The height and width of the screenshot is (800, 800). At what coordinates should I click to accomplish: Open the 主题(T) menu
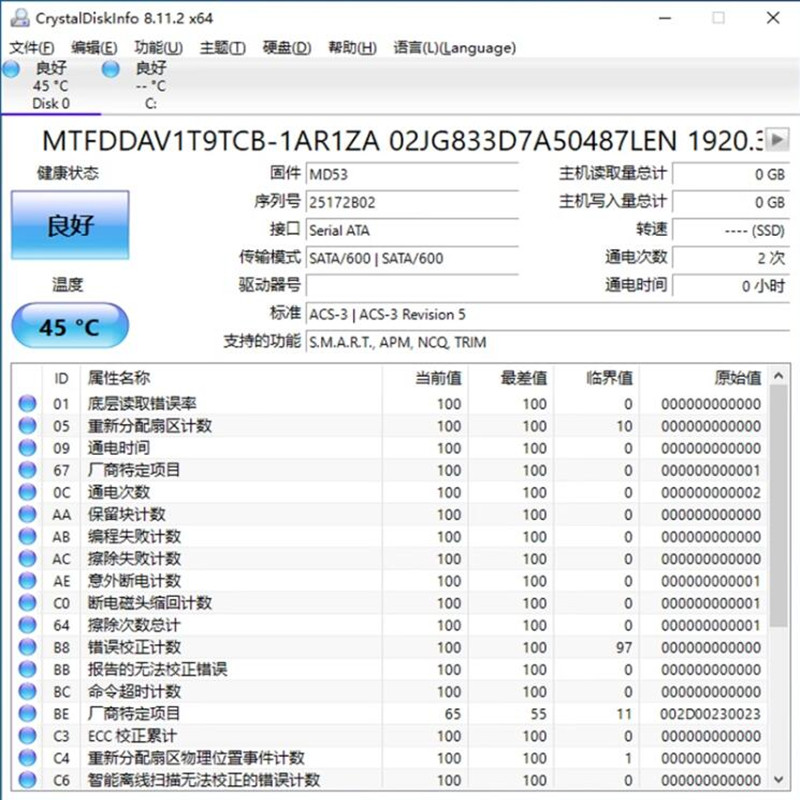(222, 48)
